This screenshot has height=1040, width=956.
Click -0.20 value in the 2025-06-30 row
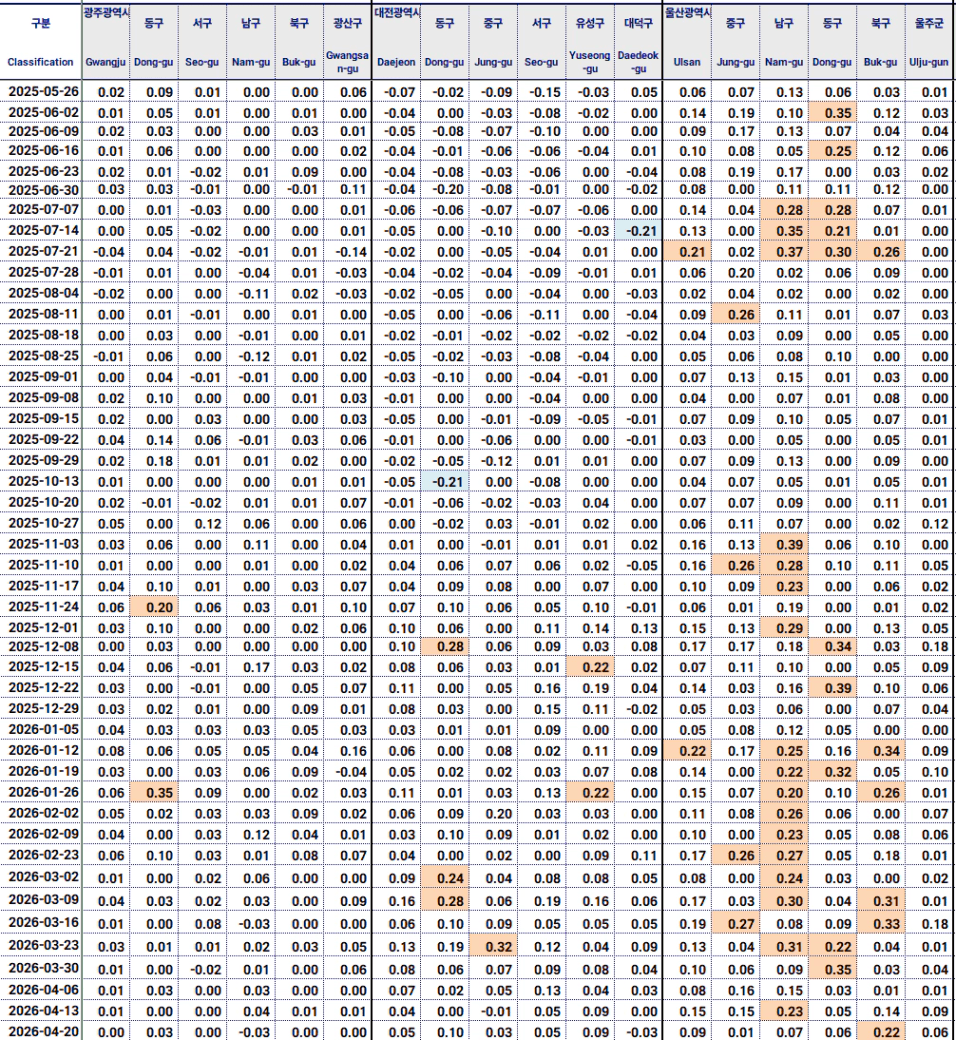(x=447, y=190)
